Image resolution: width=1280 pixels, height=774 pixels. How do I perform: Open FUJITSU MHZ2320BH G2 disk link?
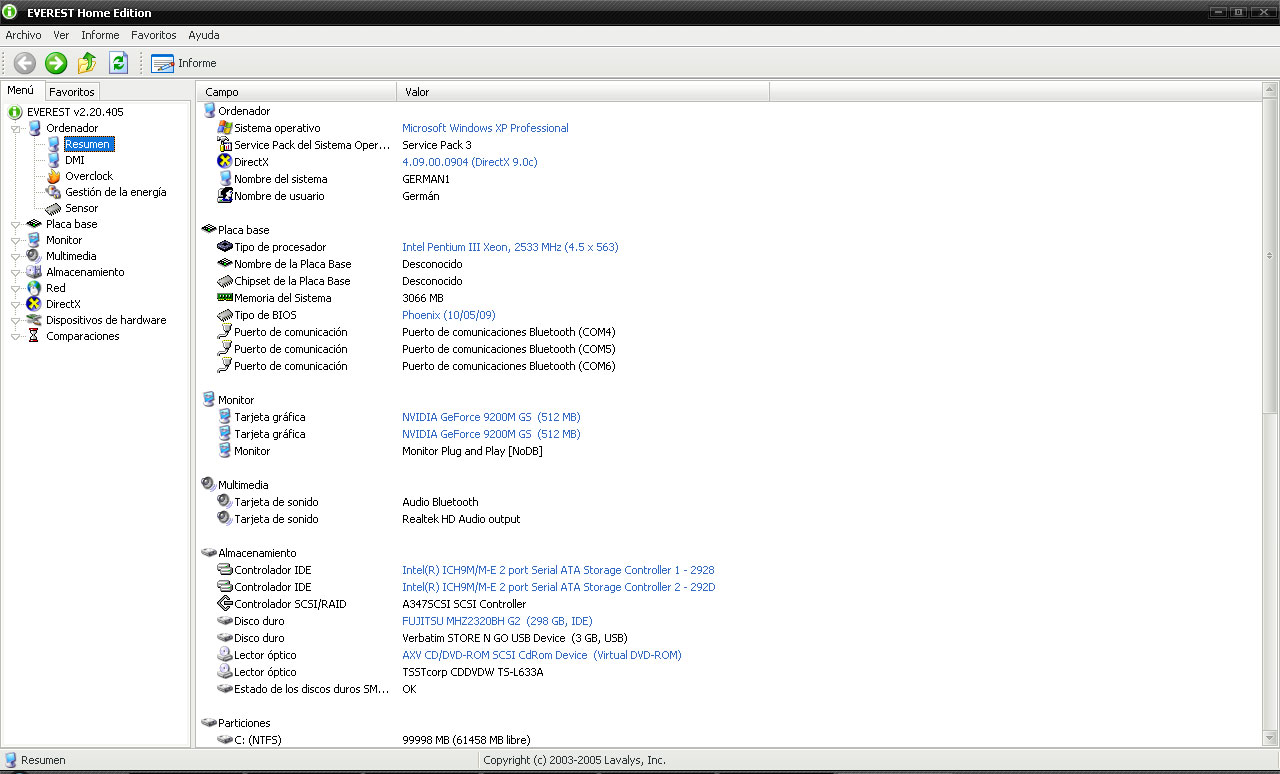click(x=497, y=621)
